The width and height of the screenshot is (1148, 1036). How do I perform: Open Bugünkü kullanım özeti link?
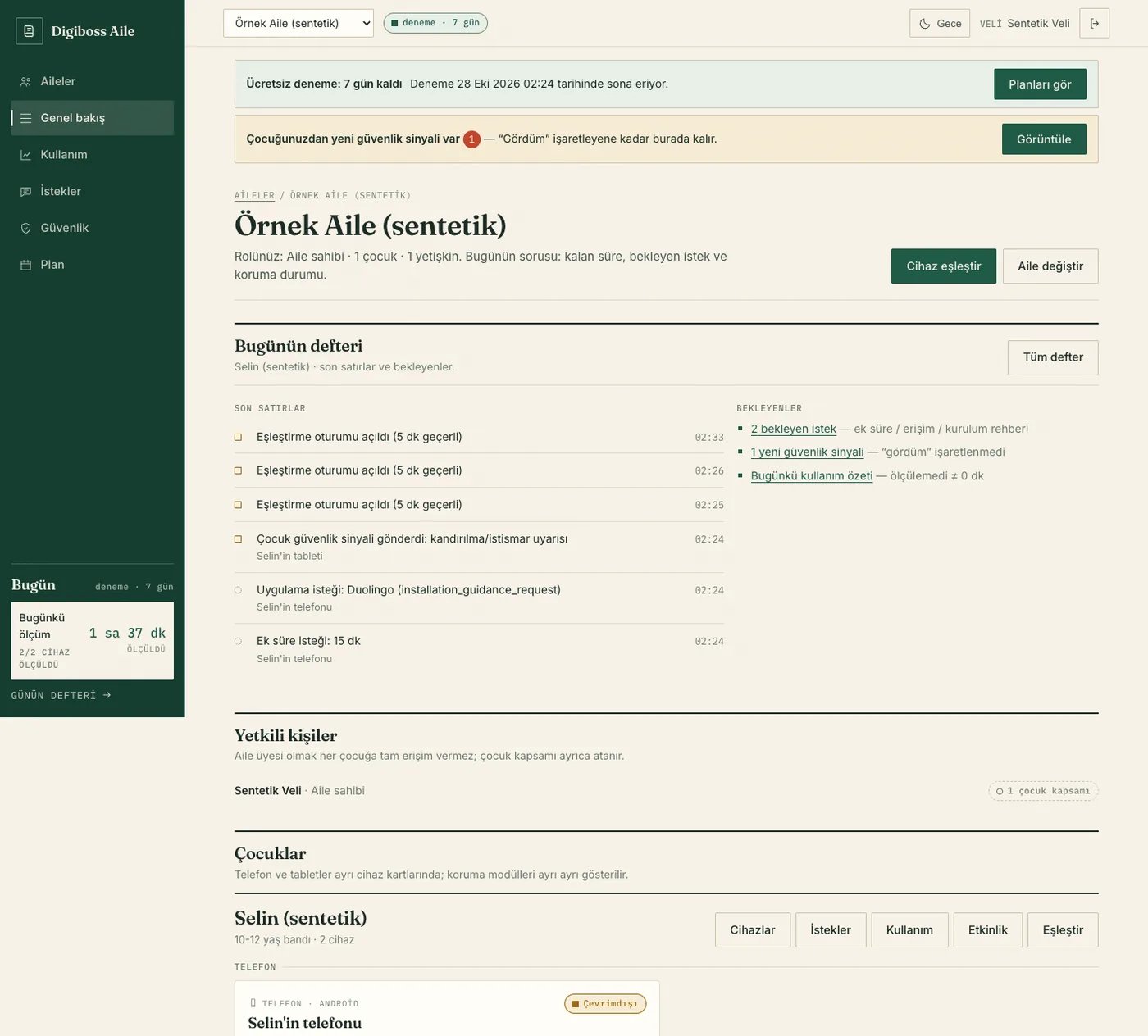812,475
